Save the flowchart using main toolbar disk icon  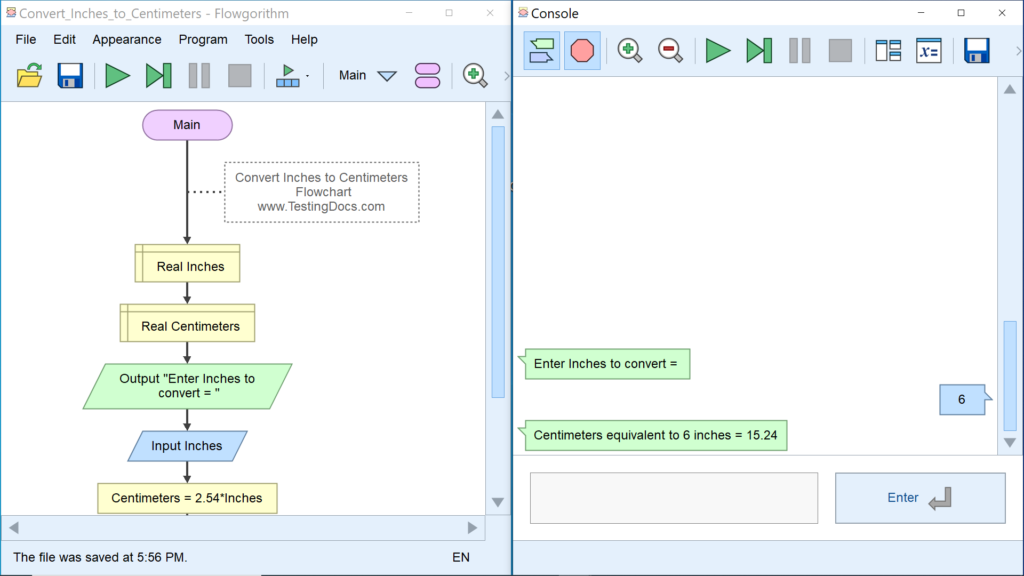pos(69,76)
